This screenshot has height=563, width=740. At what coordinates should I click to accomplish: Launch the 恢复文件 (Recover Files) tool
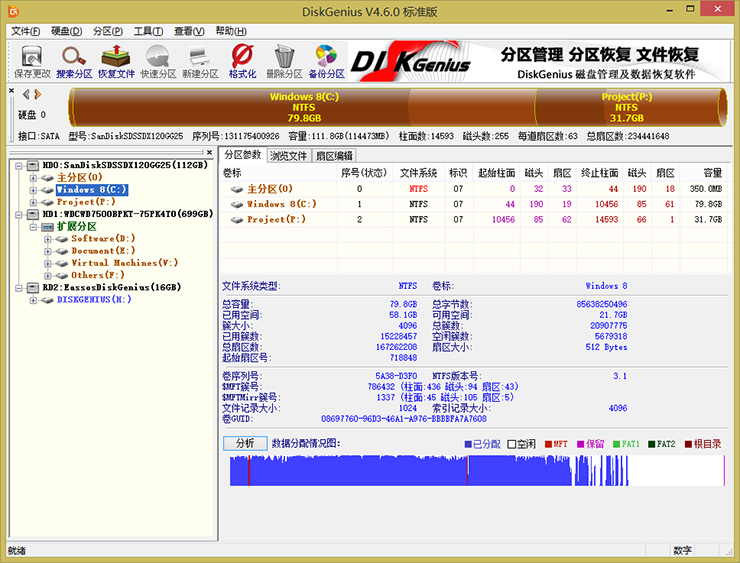point(115,60)
